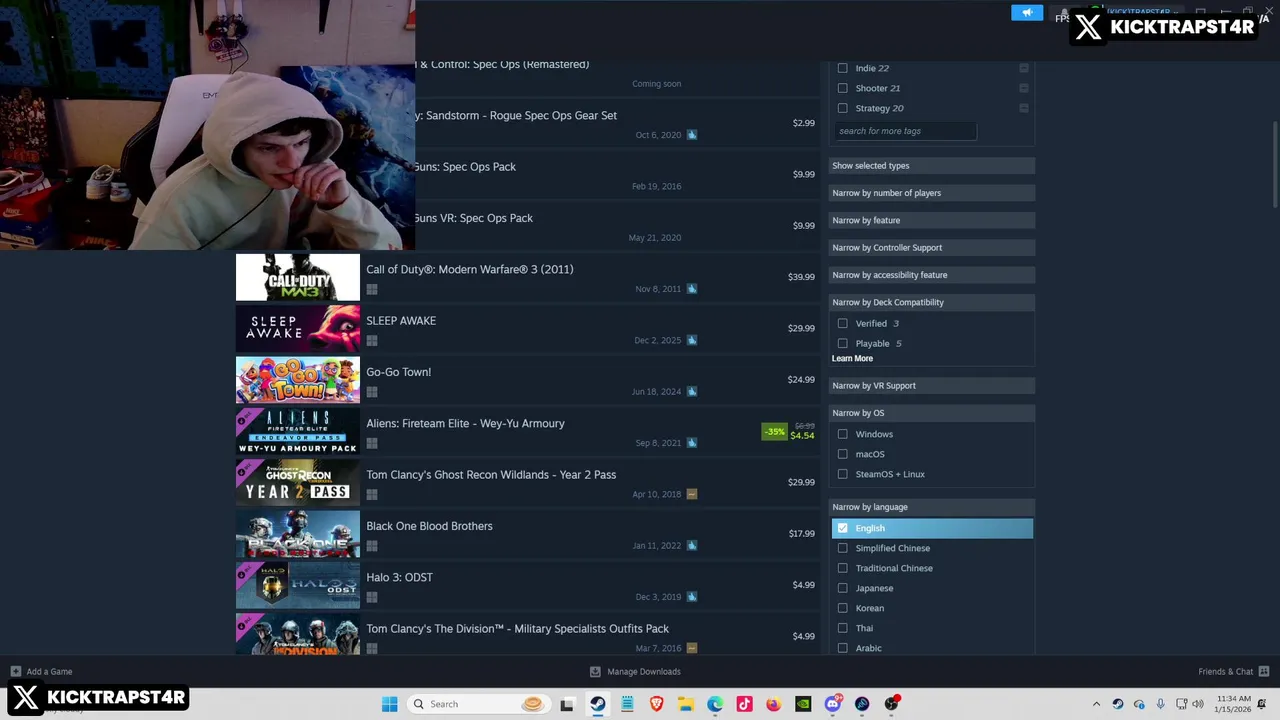Enable the Verified Deck compatibility checkbox

pos(842,323)
